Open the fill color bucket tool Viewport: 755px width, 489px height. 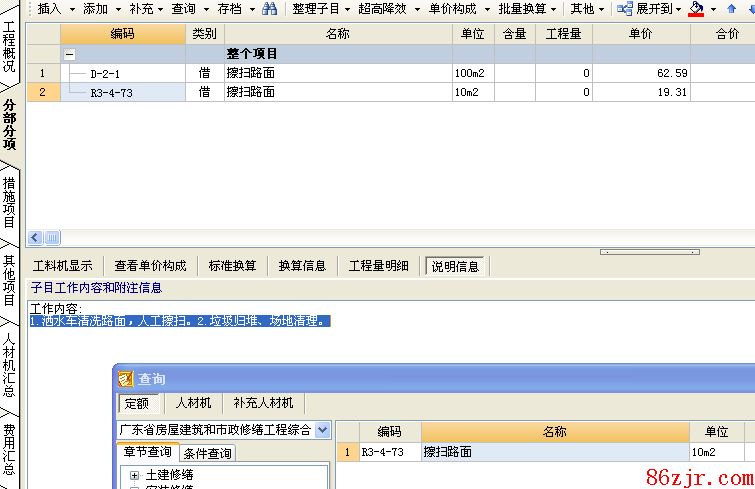pyautogui.click(x=696, y=9)
